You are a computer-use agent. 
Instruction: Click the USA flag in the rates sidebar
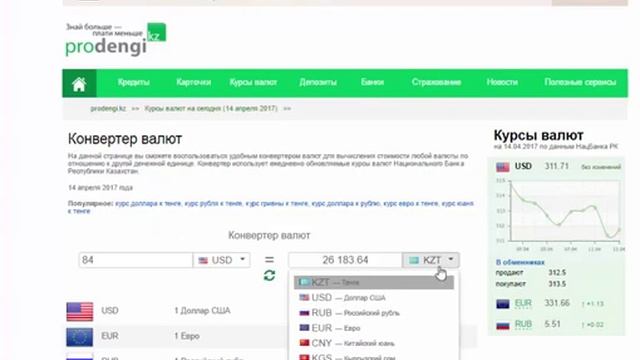click(x=503, y=167)
